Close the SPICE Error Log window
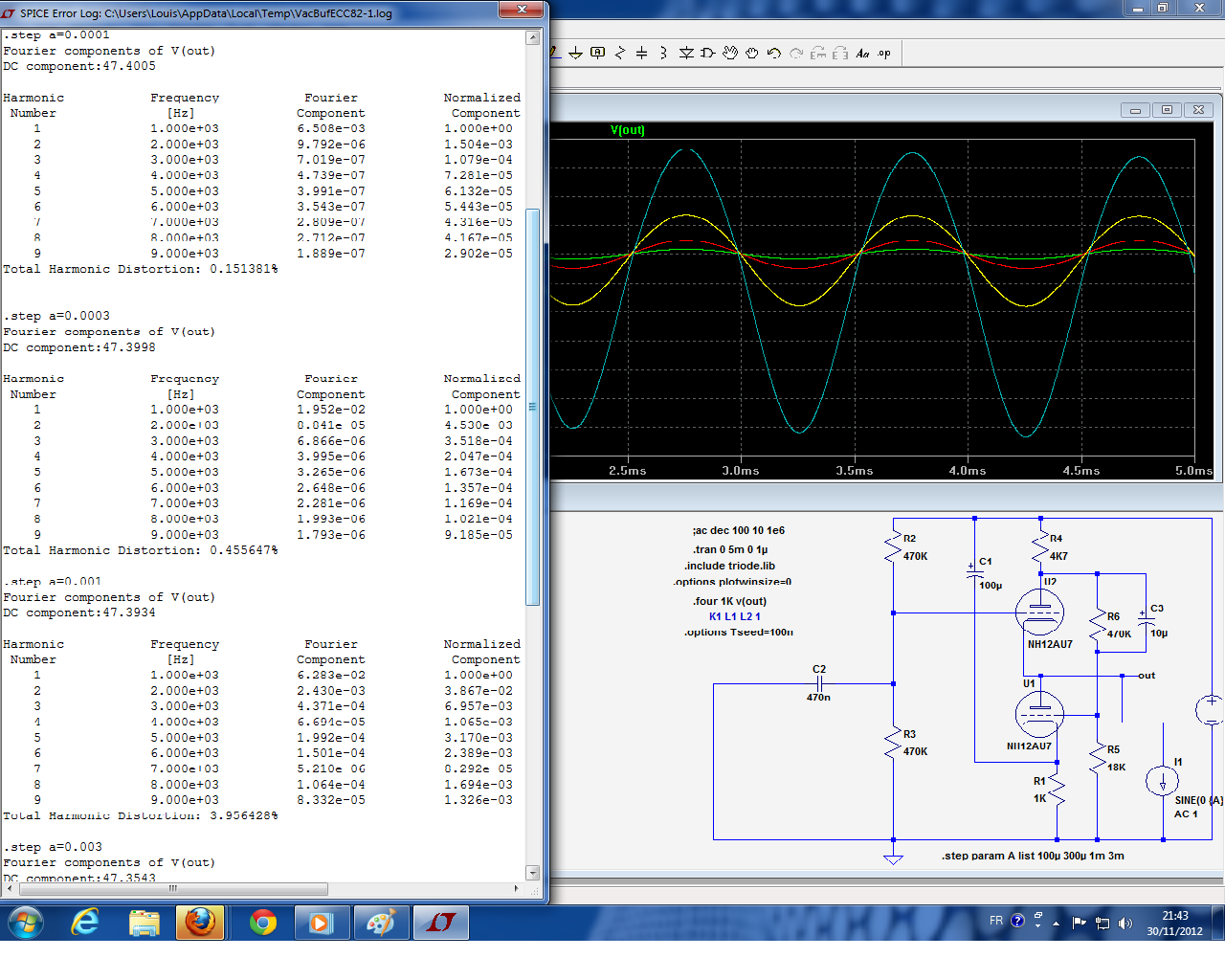This screenshot has height=980, width=1225. point(523,9)
